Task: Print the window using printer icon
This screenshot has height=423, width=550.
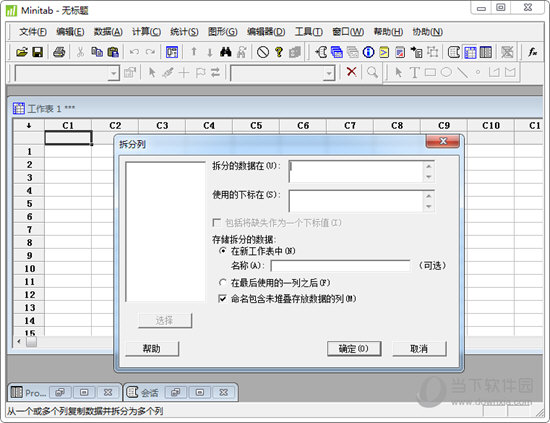Action: (x=59, y=52)
